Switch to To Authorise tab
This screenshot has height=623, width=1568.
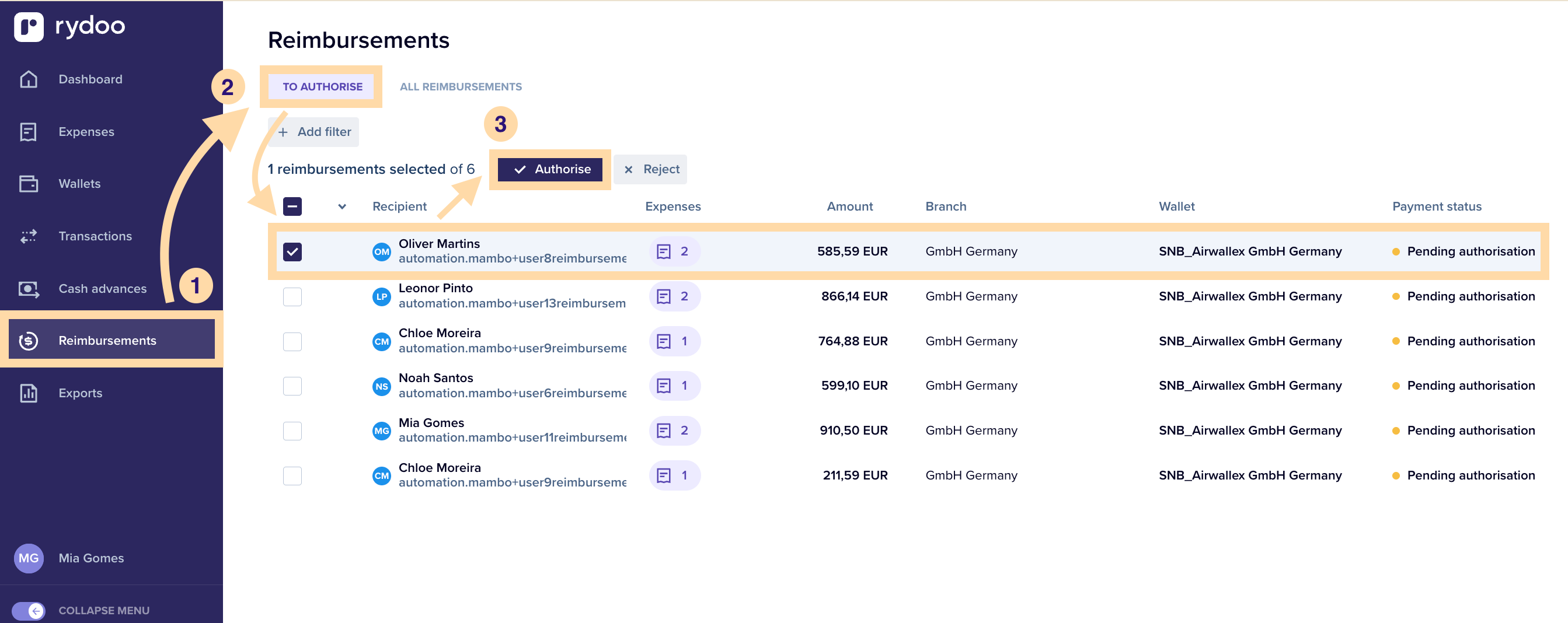tap(322, 86)
